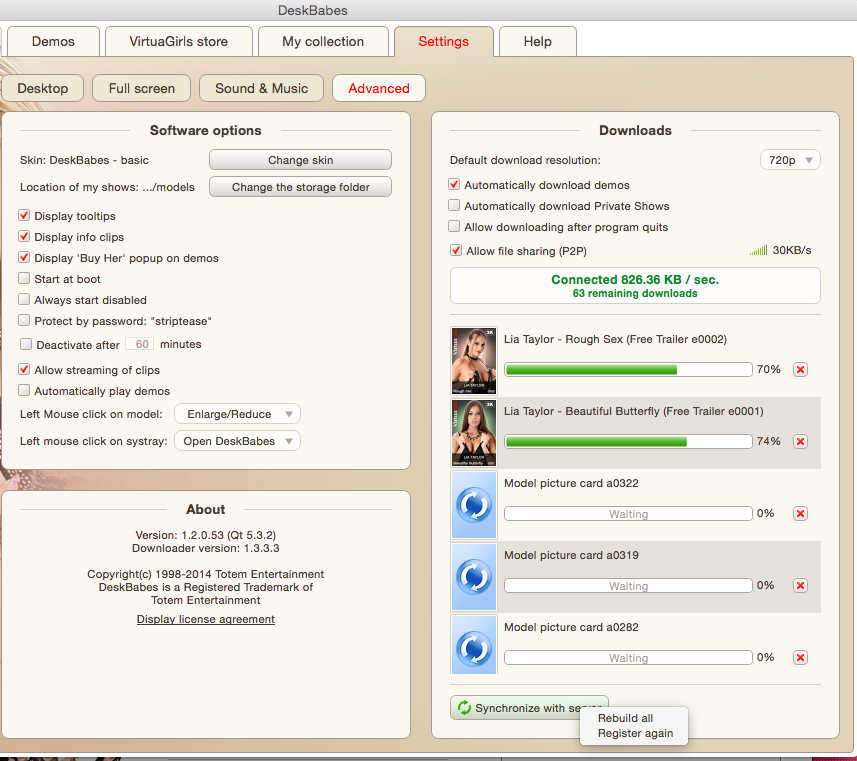Enable Protect by password option

[x=24, y=320]
